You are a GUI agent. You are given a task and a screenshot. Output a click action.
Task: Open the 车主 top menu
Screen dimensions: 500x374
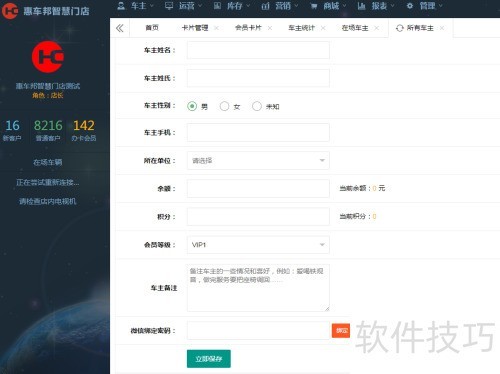click(136, 6)
